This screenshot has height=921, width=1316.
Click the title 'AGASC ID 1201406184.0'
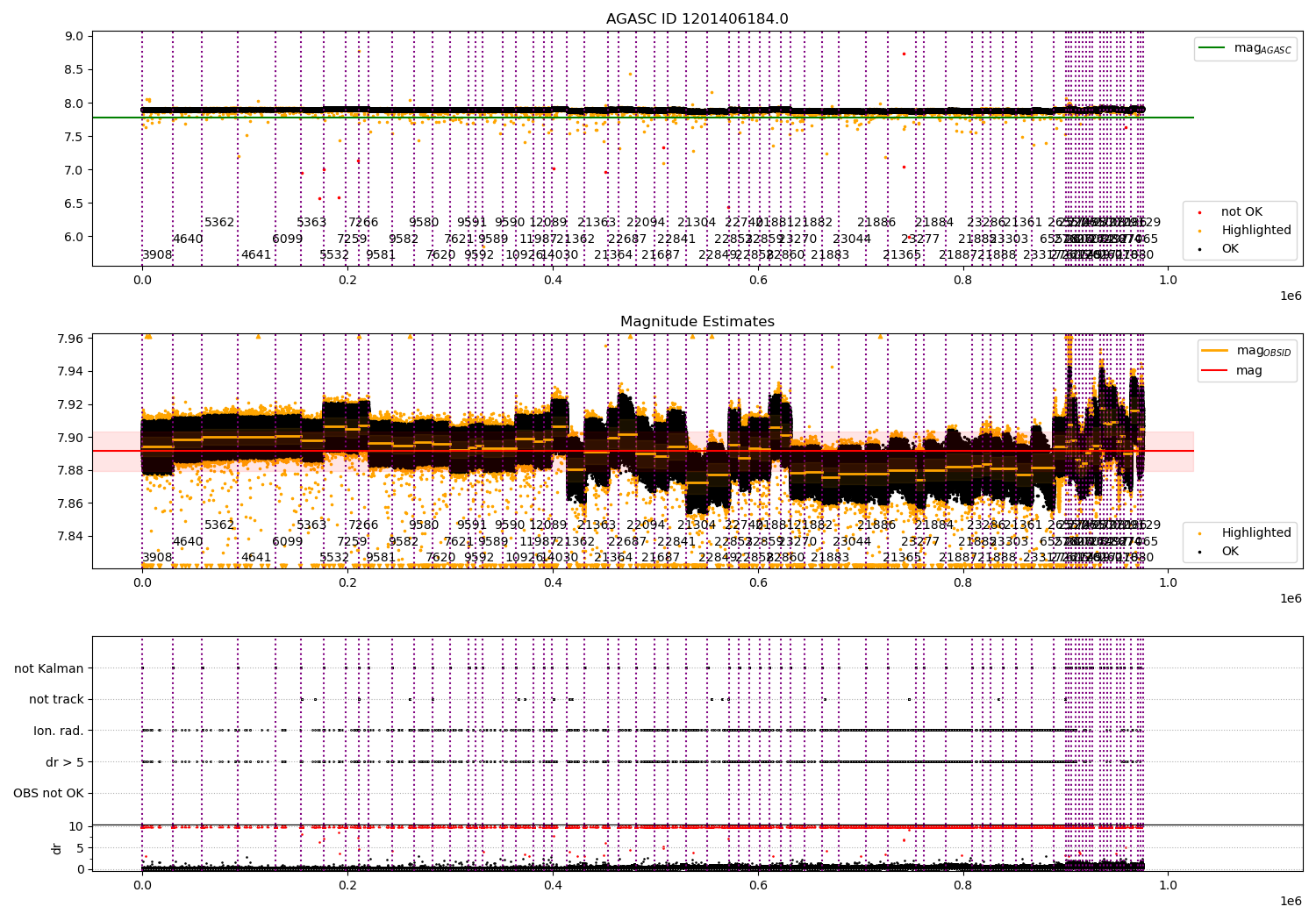click(697, 19)
